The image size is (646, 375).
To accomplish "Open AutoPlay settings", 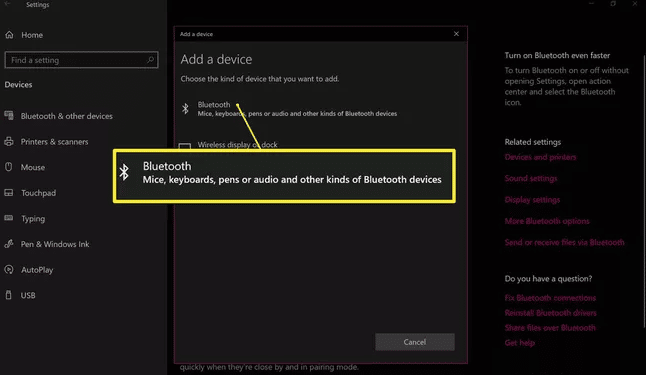I will tap(37, 270).
